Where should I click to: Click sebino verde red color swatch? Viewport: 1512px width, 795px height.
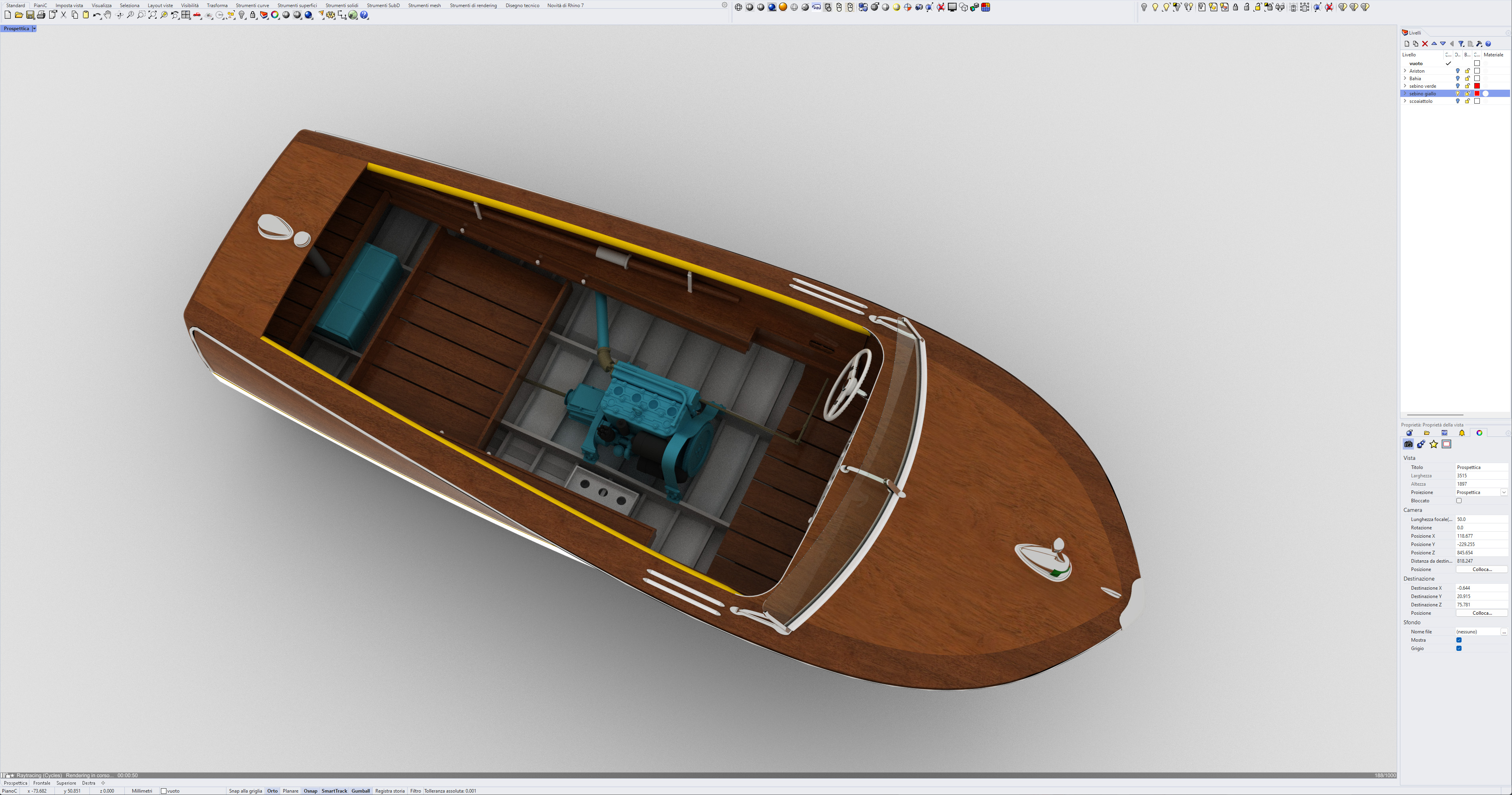(1477, 86)
